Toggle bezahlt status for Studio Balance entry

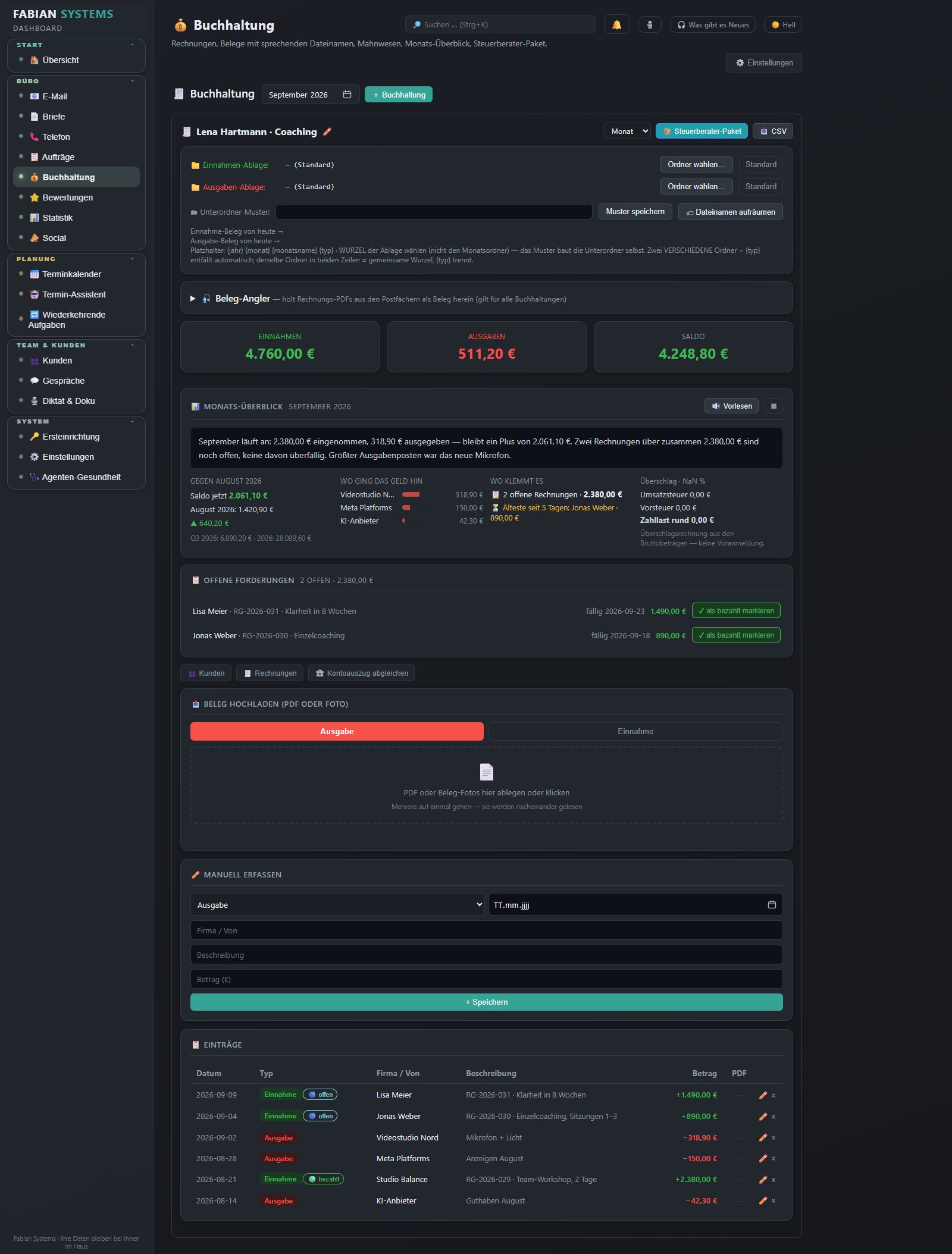324,1179
